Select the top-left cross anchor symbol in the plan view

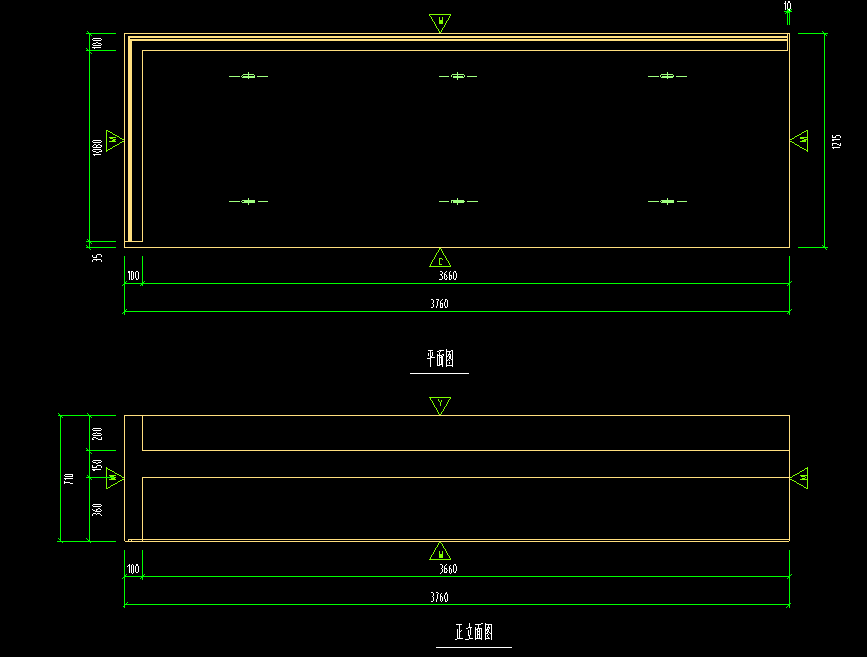tap(248, 76)
